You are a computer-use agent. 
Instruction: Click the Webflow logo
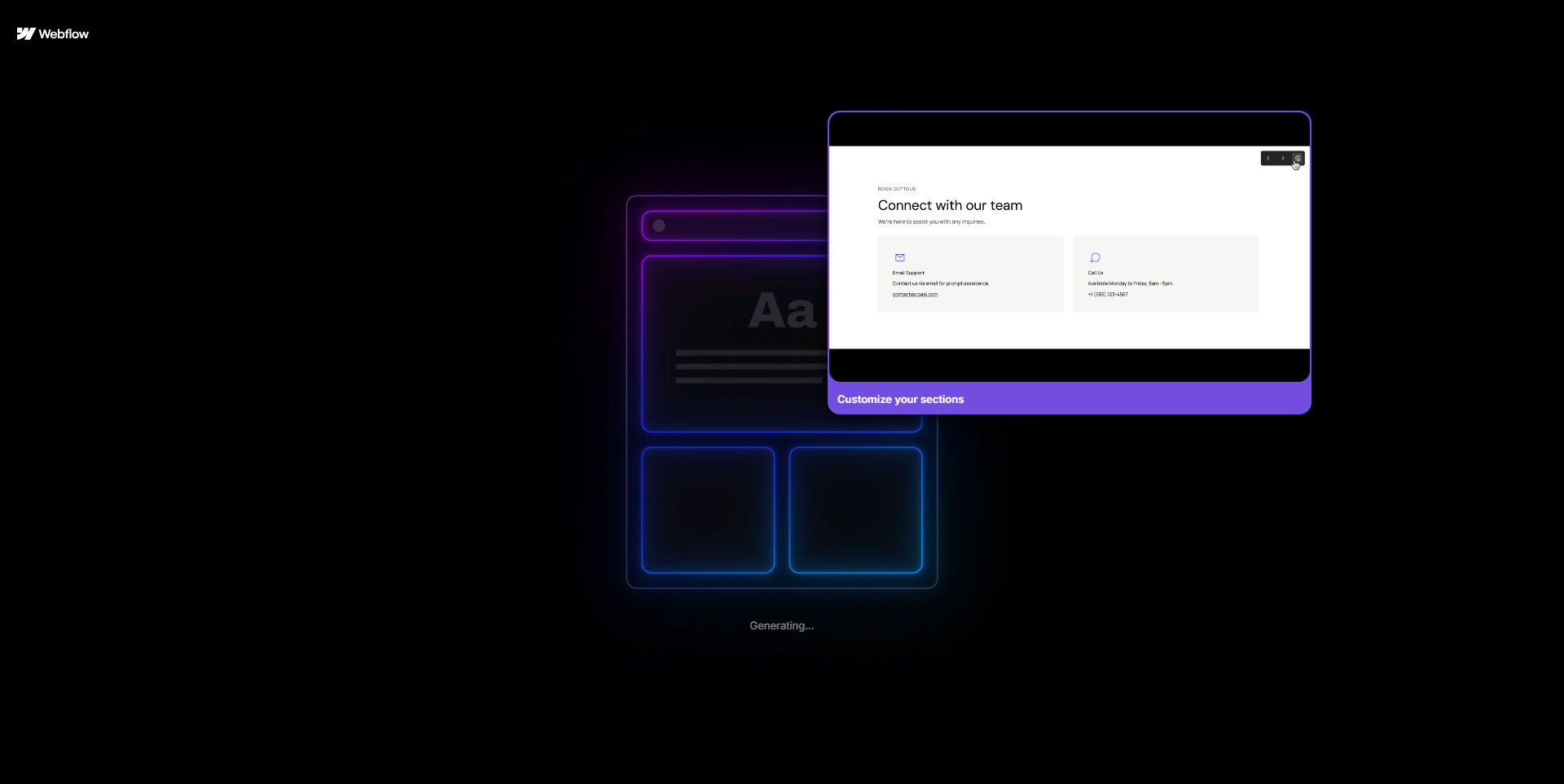point(53,33)
